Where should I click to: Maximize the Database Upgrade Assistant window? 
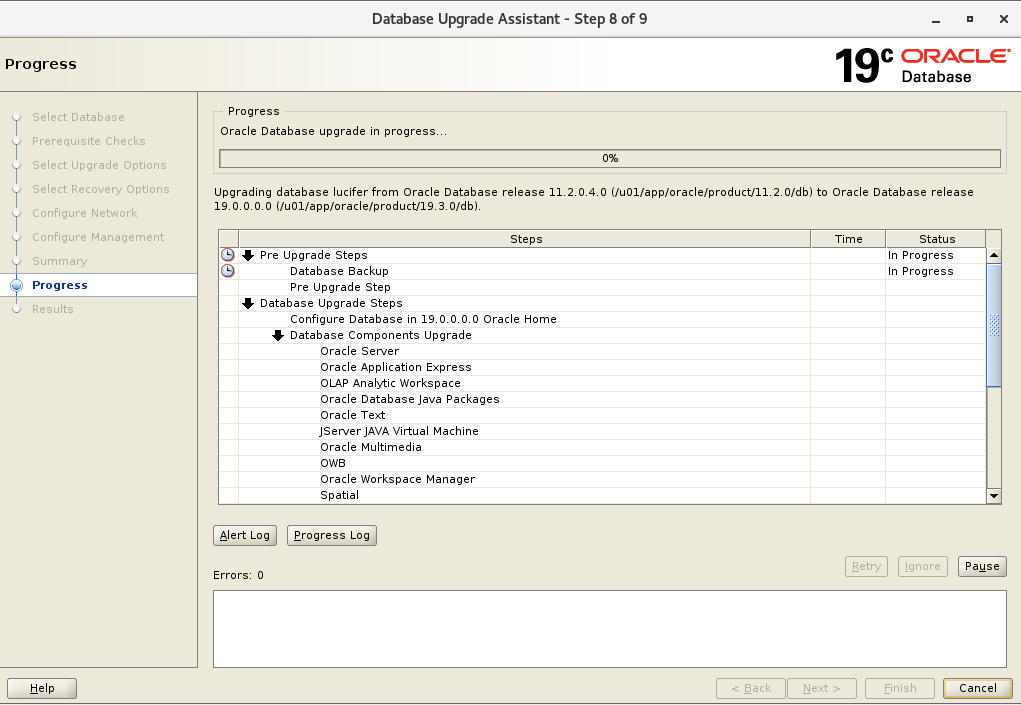[x=970, y=20]
